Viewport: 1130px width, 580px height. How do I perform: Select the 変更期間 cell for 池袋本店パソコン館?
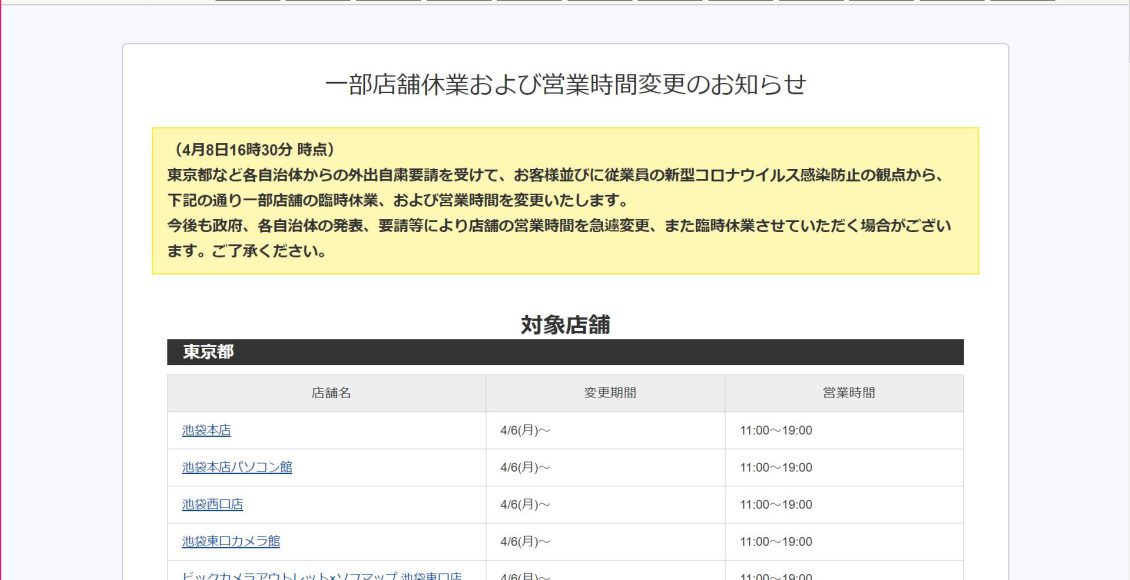pos(525,468)
